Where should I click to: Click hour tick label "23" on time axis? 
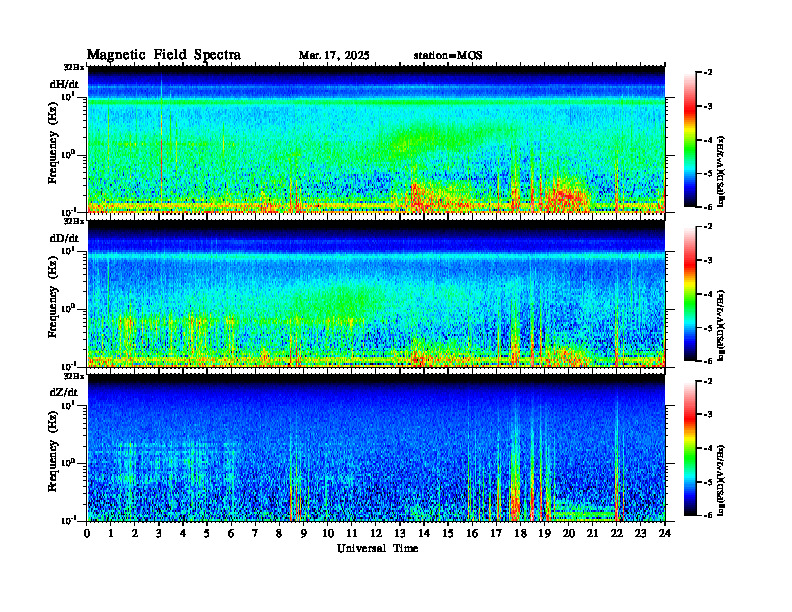[640, 533]
